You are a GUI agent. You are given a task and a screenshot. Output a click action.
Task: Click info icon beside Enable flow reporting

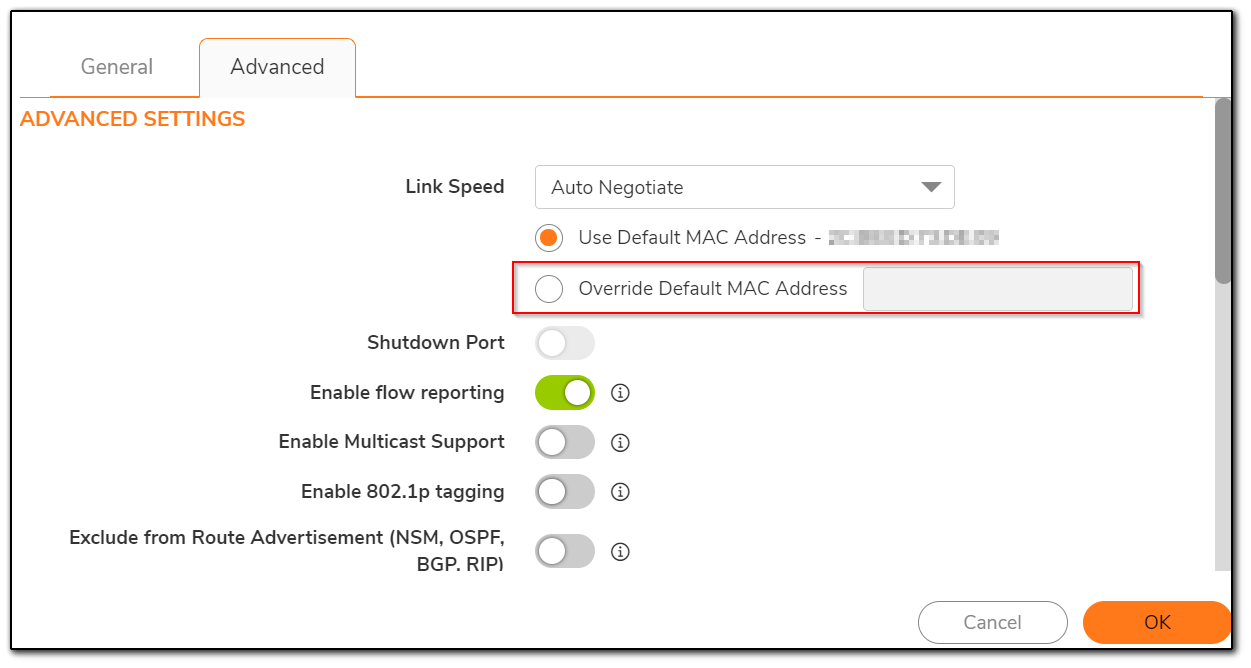620,393
